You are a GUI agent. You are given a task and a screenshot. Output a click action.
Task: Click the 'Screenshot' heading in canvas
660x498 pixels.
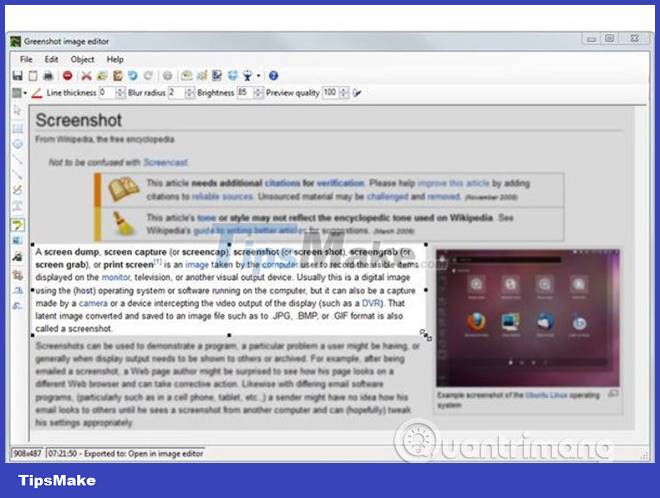(x=79, y=120)
